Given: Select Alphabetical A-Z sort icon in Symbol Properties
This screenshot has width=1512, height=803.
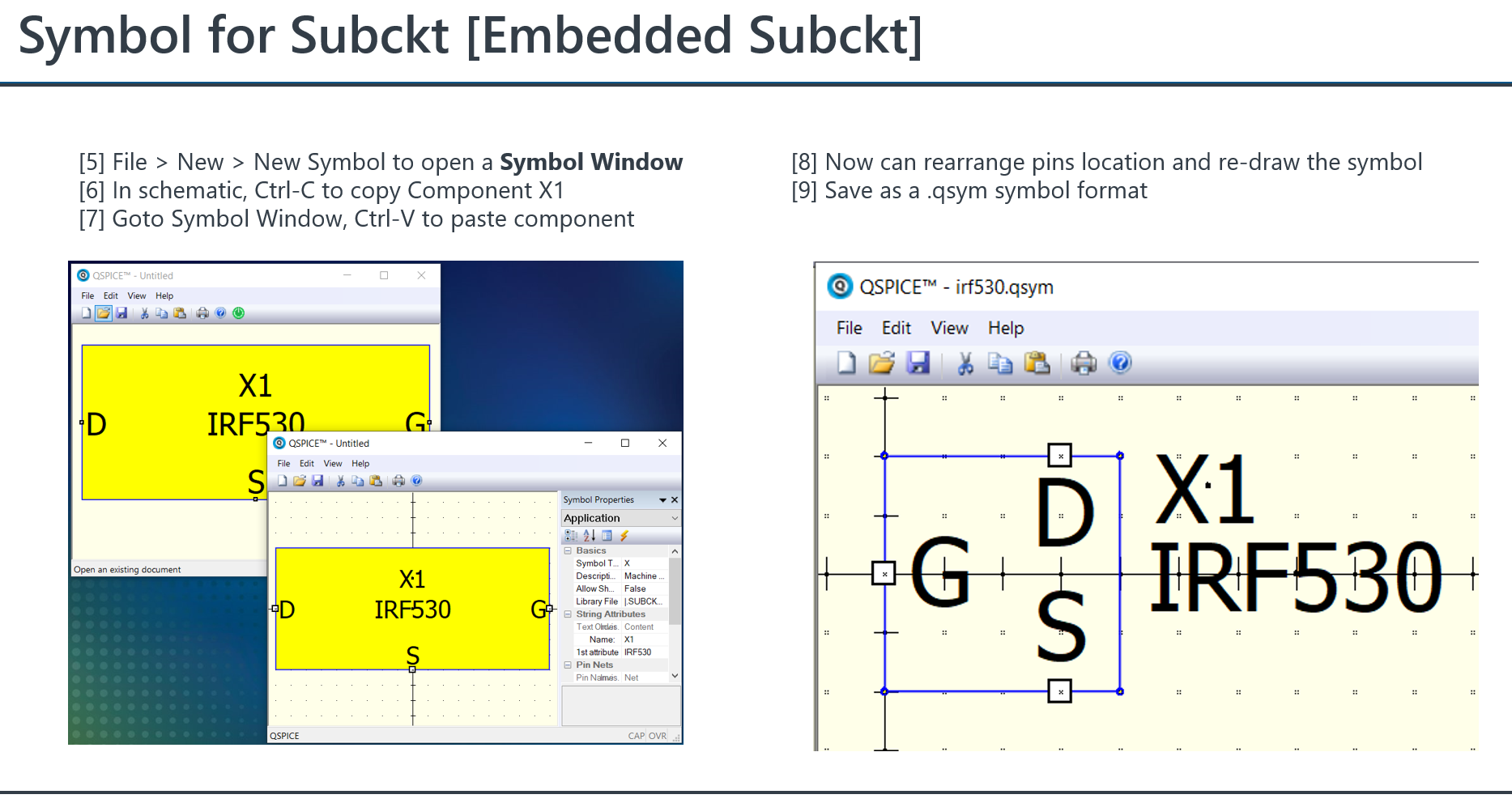Looking at the screenshot, I should [590, 536].
